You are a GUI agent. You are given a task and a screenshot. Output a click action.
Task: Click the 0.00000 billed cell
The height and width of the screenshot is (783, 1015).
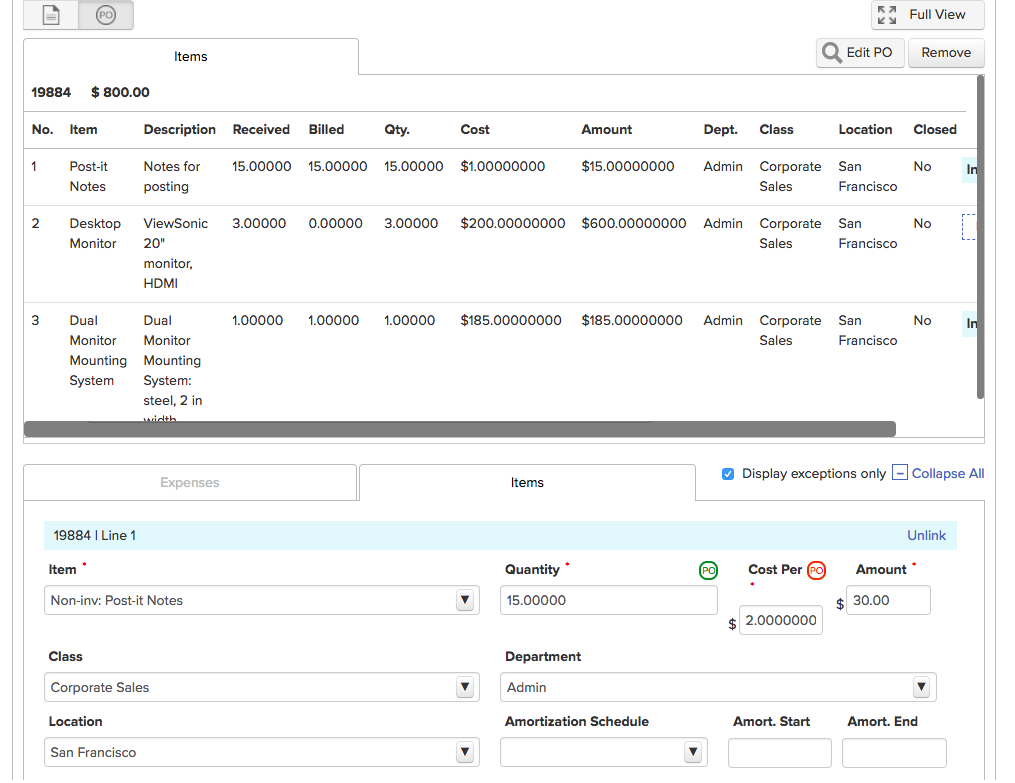pyautogui.click(x=335, y=224)
